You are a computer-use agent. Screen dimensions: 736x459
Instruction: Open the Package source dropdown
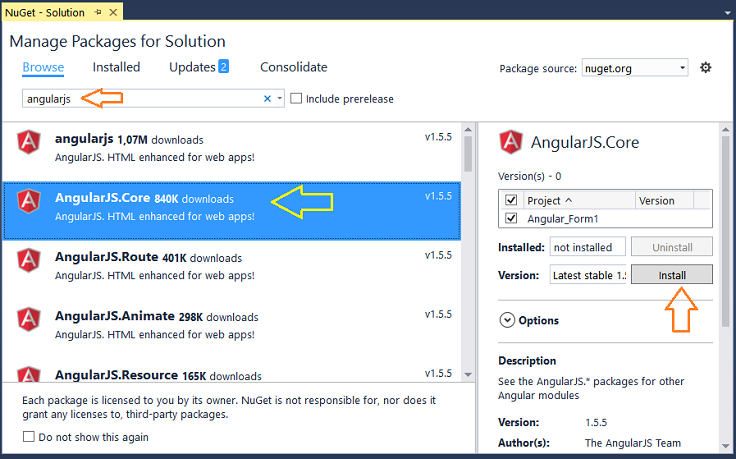(635, 68)
